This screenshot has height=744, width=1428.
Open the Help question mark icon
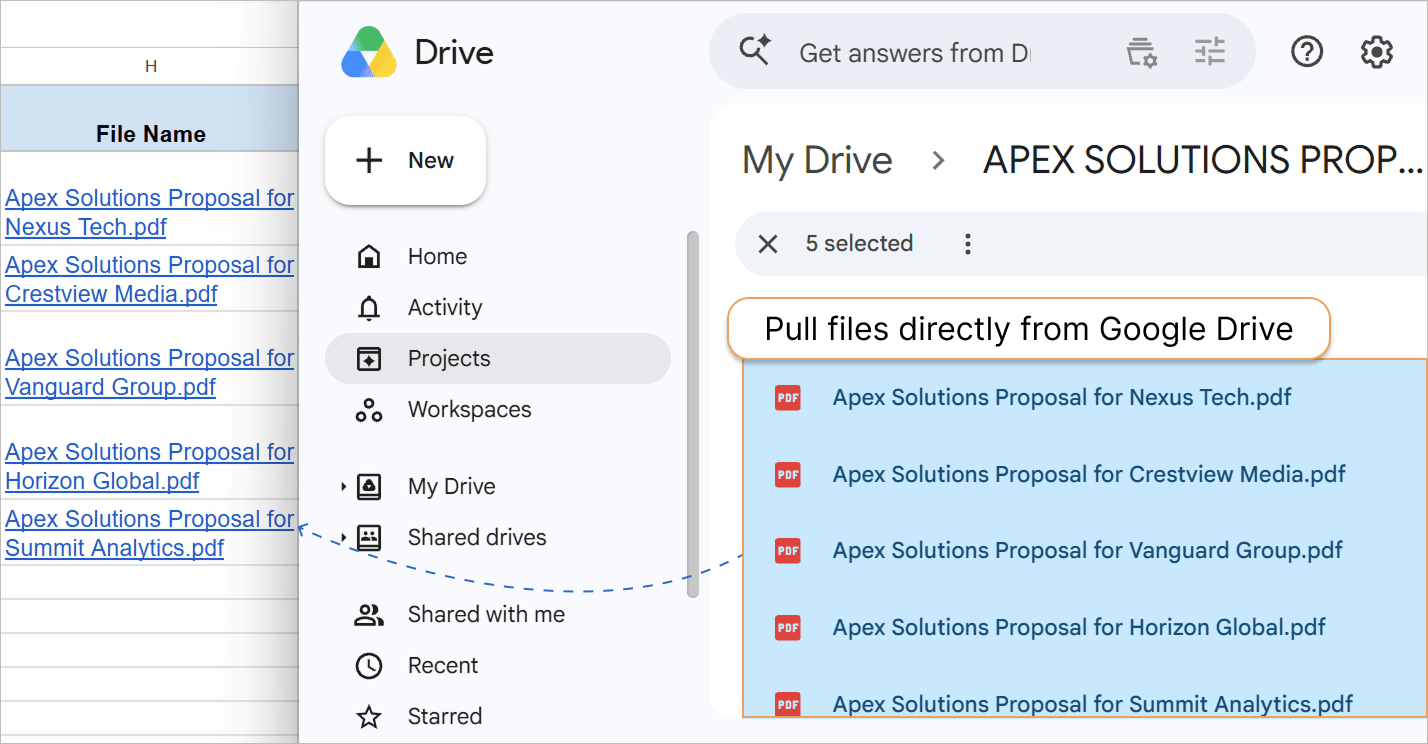pos(1307,52)
